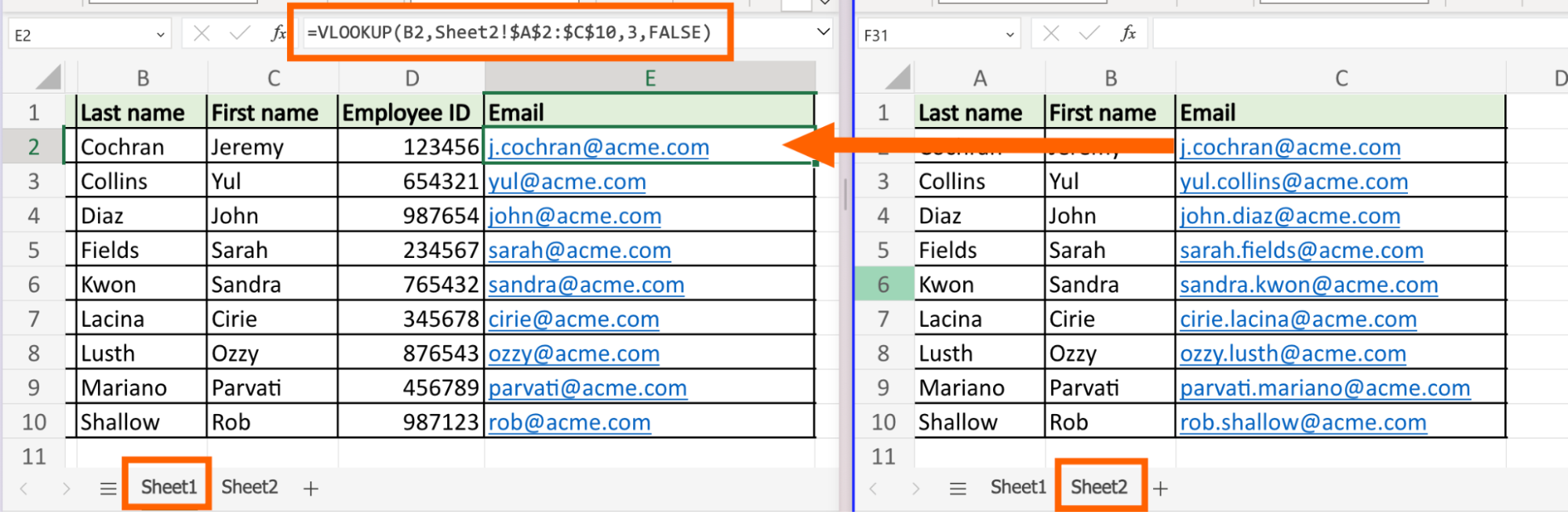Open the all-sheets list icon beside the highlighted Sheet1 tab

108,488
